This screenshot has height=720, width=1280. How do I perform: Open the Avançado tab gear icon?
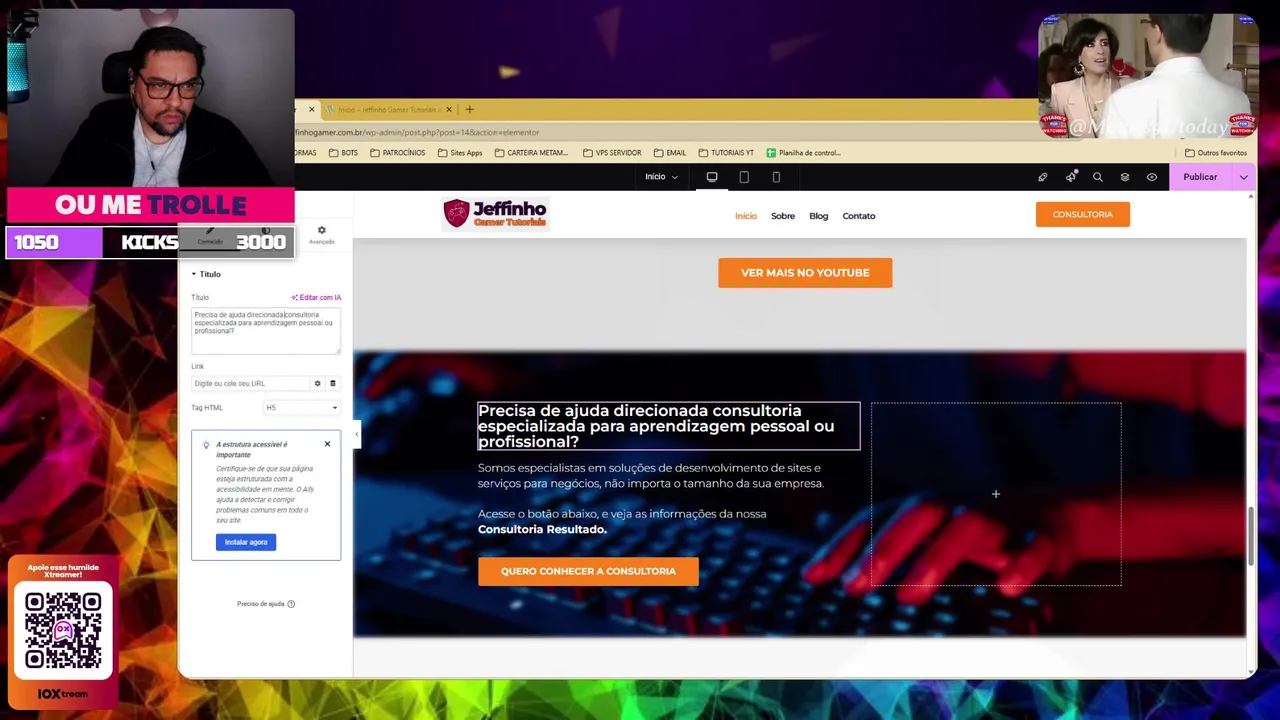[321, 235]
